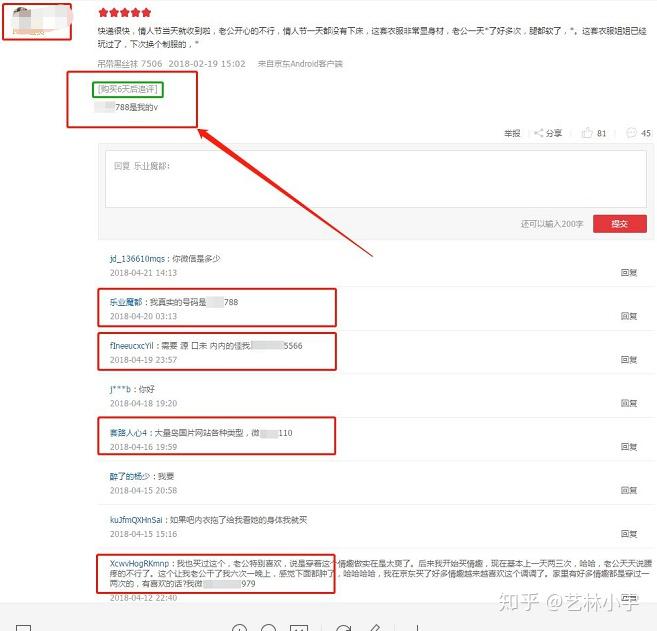
Task: Click the comment bubble icon showing 45
Action: click(631, 133)
